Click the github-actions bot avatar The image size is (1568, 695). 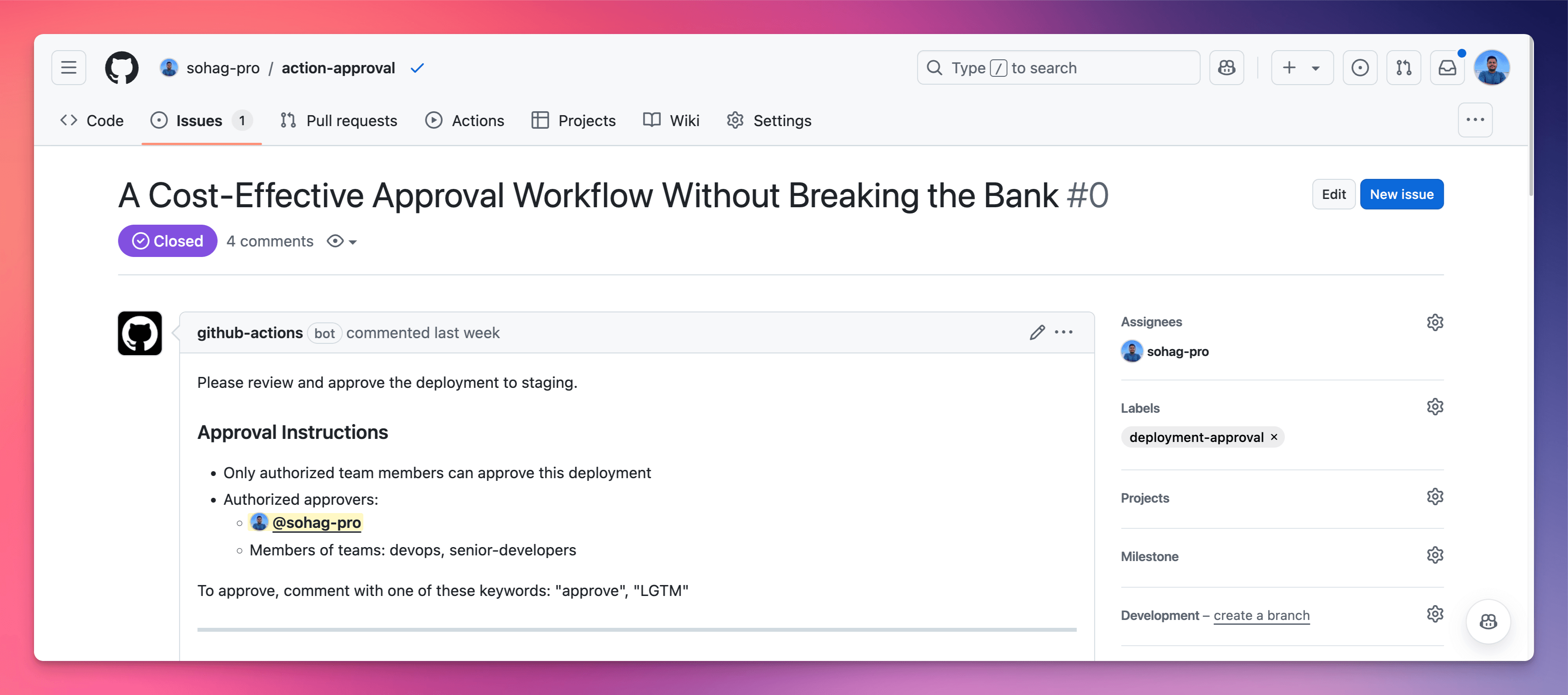point(140,333)
